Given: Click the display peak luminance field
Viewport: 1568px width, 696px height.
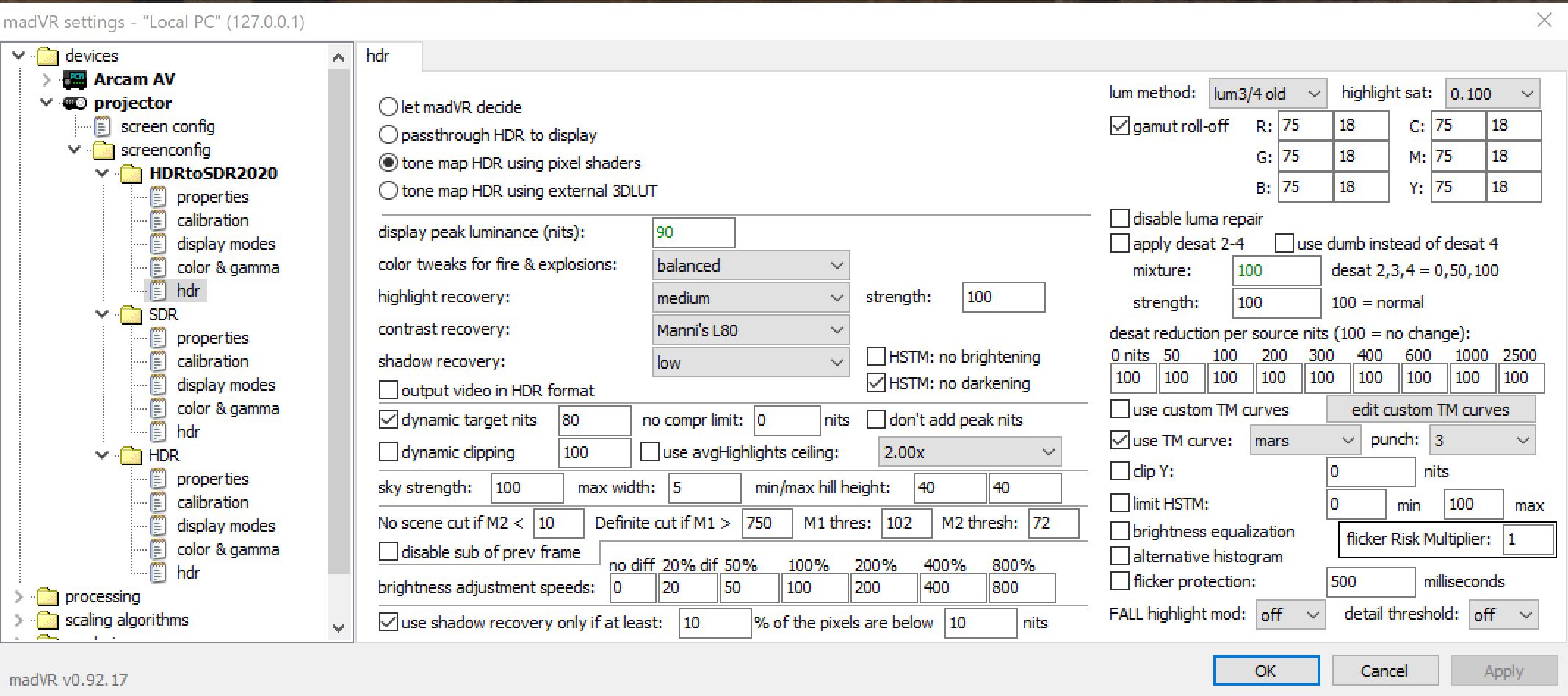Looking at the screenshot, I should point(692,233).
